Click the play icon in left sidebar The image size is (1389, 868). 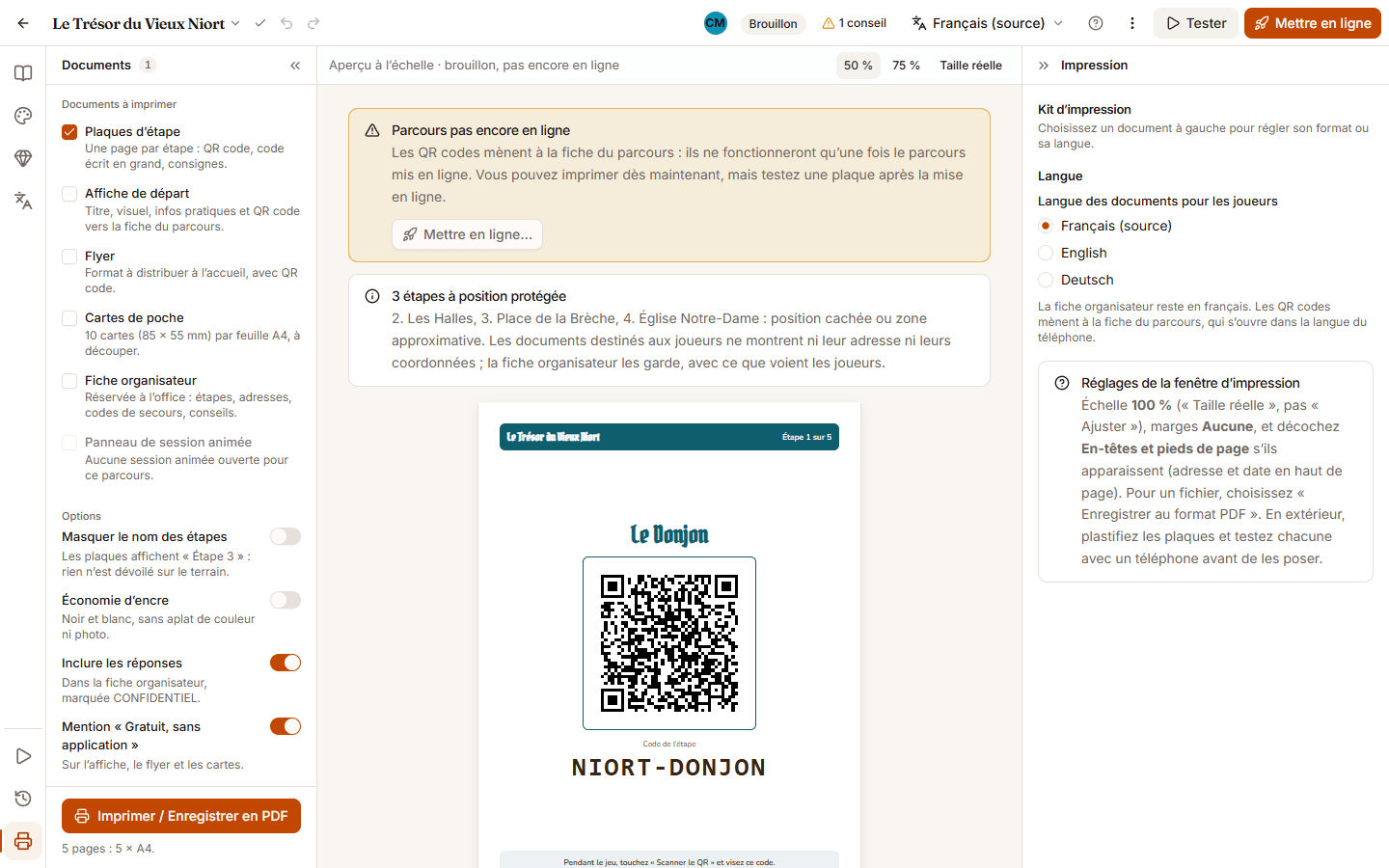coord(23,756)
